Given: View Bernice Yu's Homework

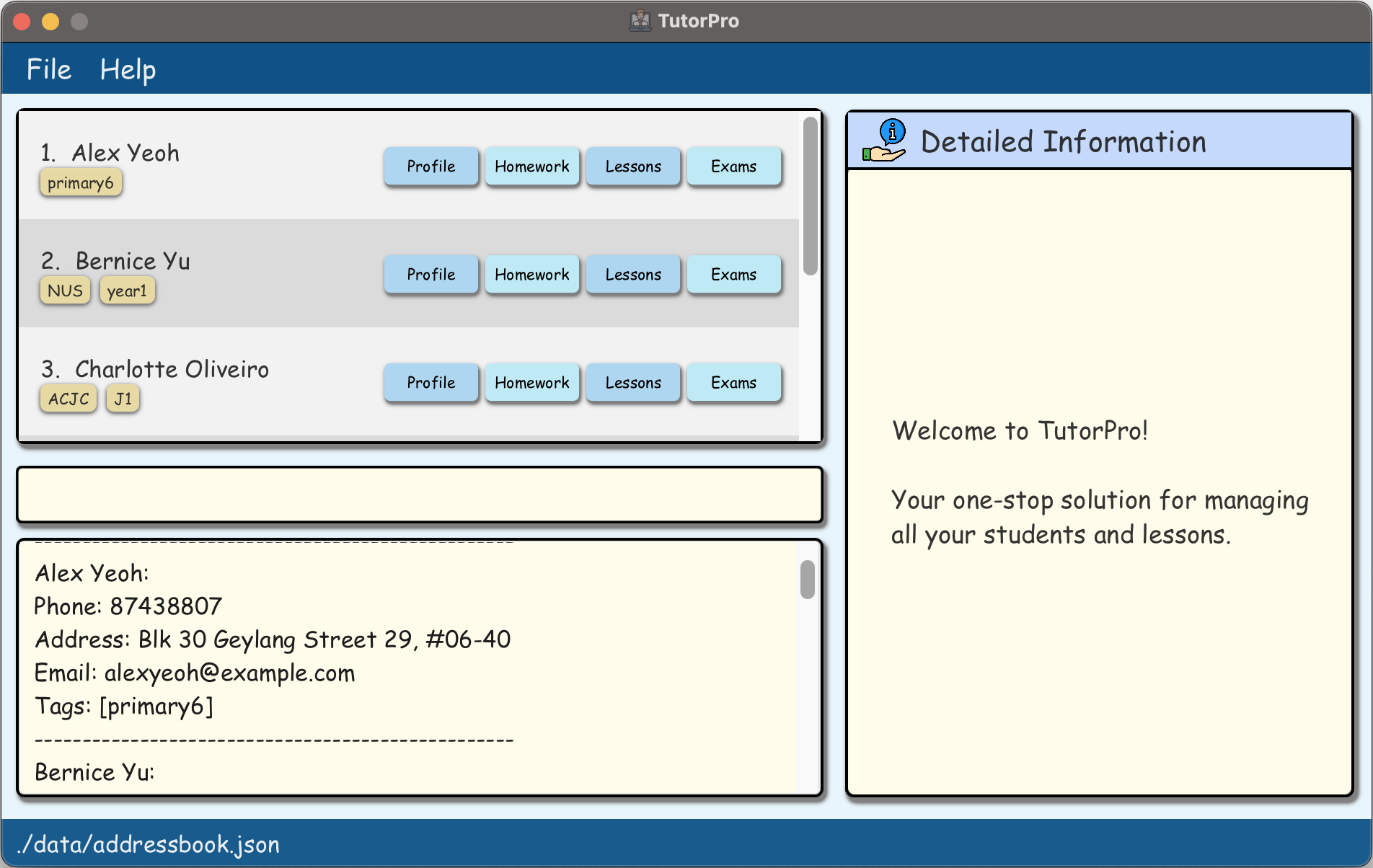Looking at the screenshot, I should (x=532, y=275).
